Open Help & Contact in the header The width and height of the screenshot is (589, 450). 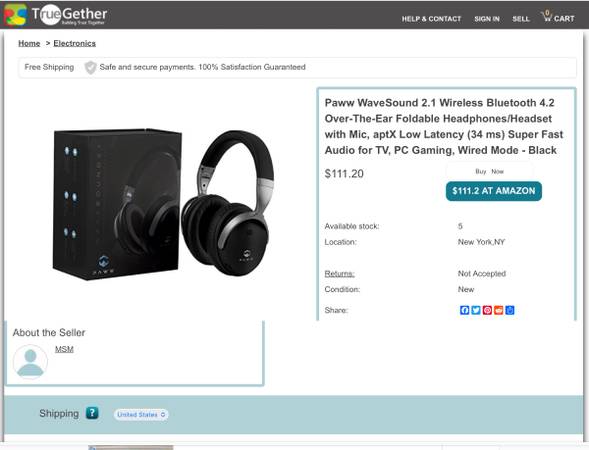coord(431,19)
